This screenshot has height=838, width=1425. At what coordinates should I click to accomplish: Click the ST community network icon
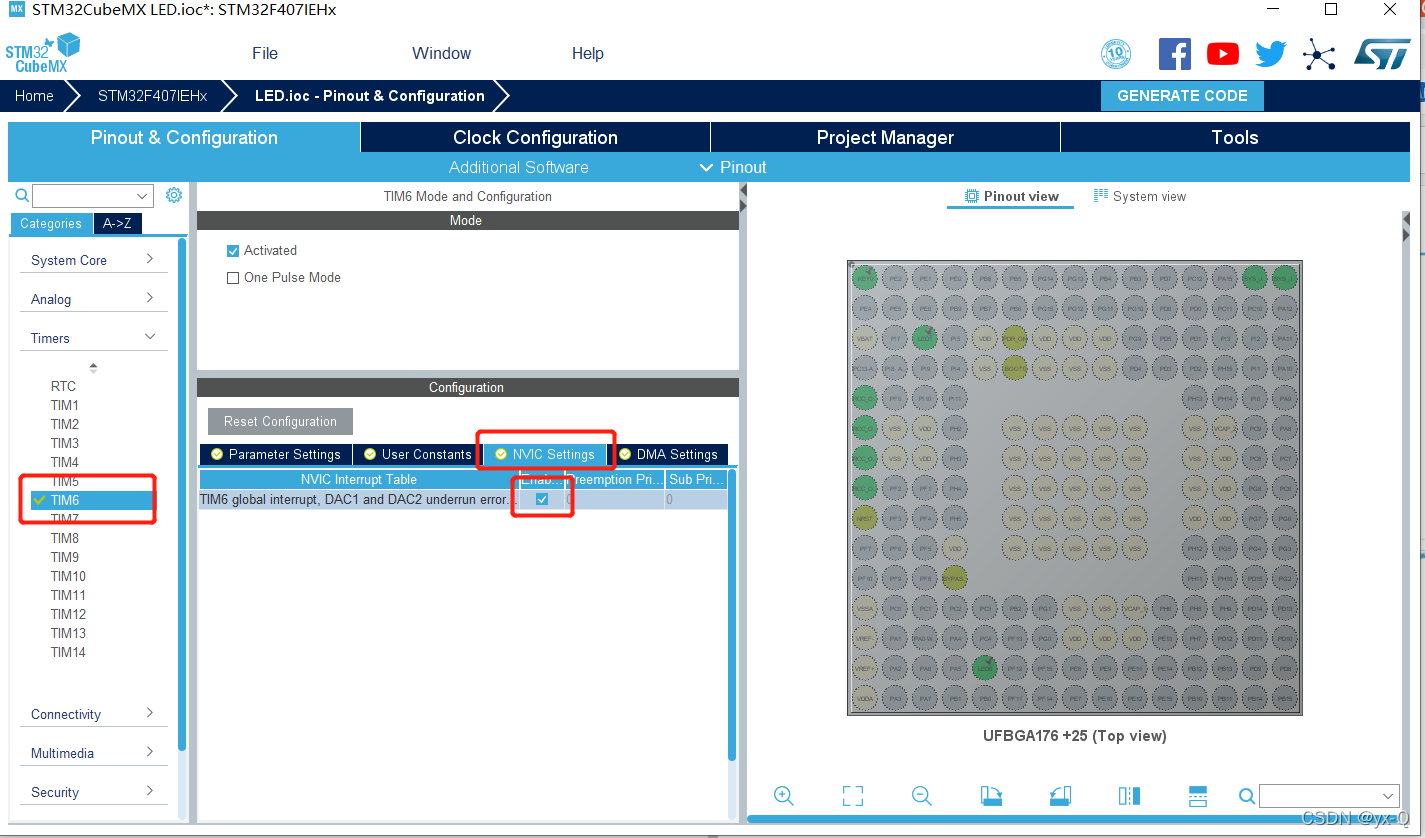tap(1319, 54)
